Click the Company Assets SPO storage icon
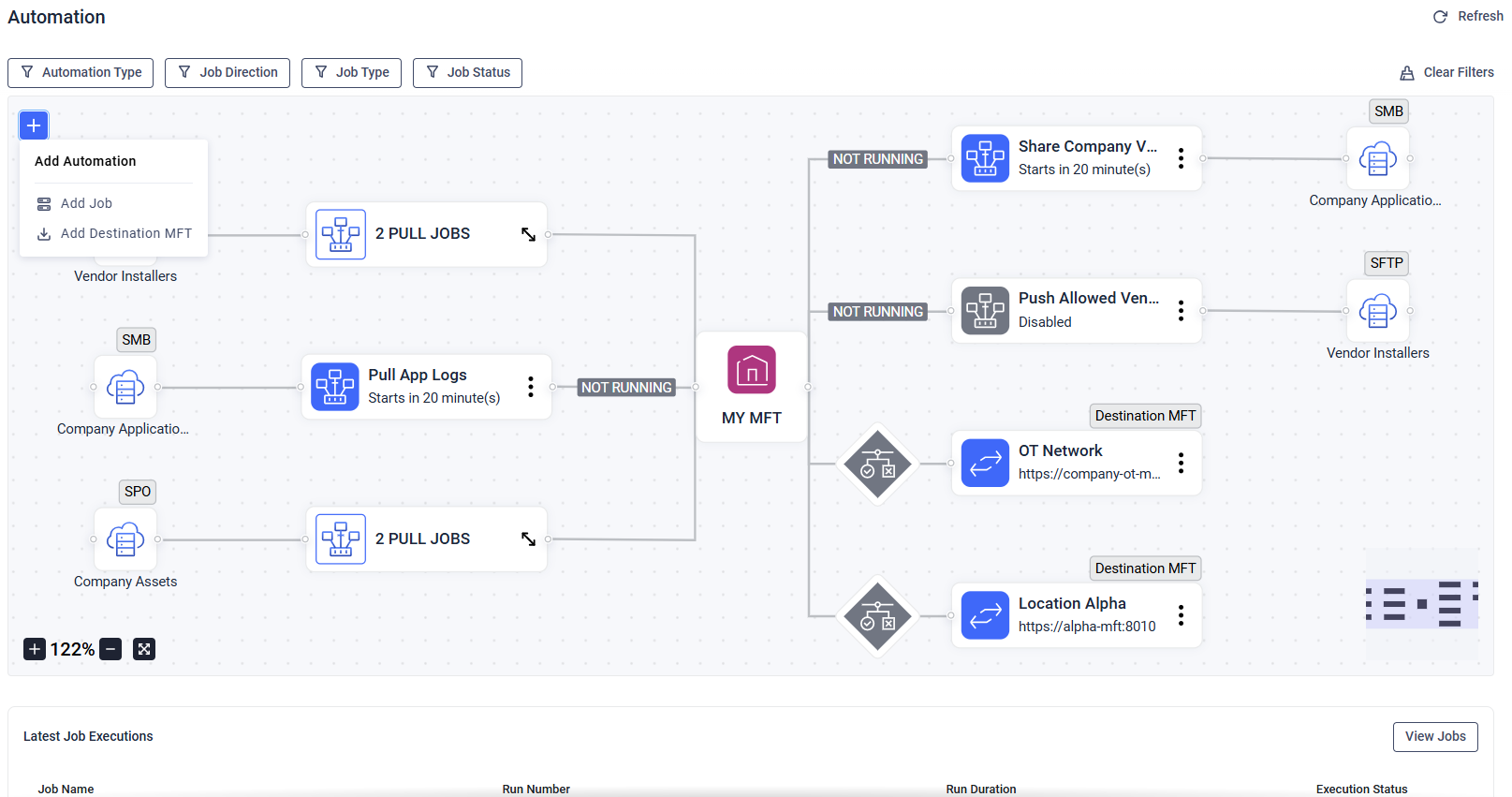The height and width of the screenshot is (797, 1512). [125, 539]
